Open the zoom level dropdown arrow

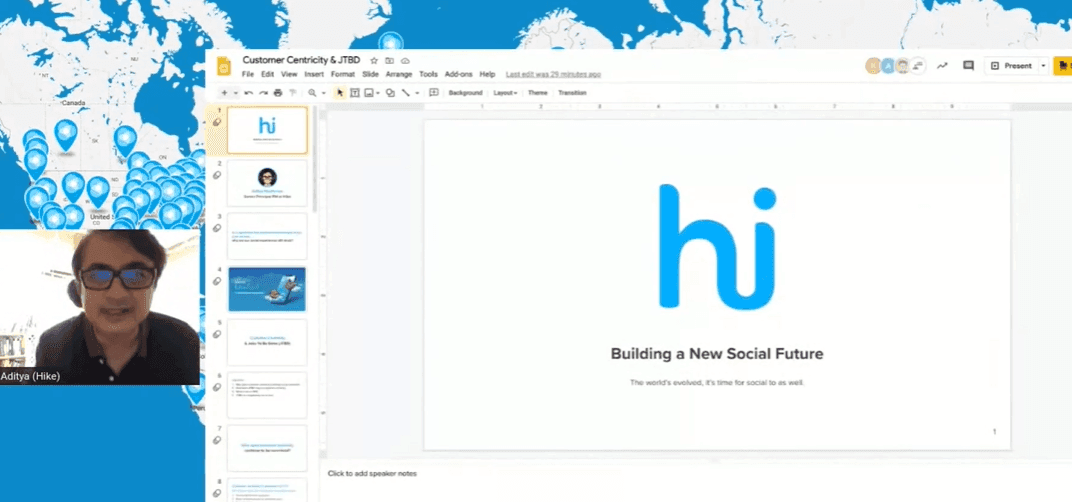(x=323, y=93)
